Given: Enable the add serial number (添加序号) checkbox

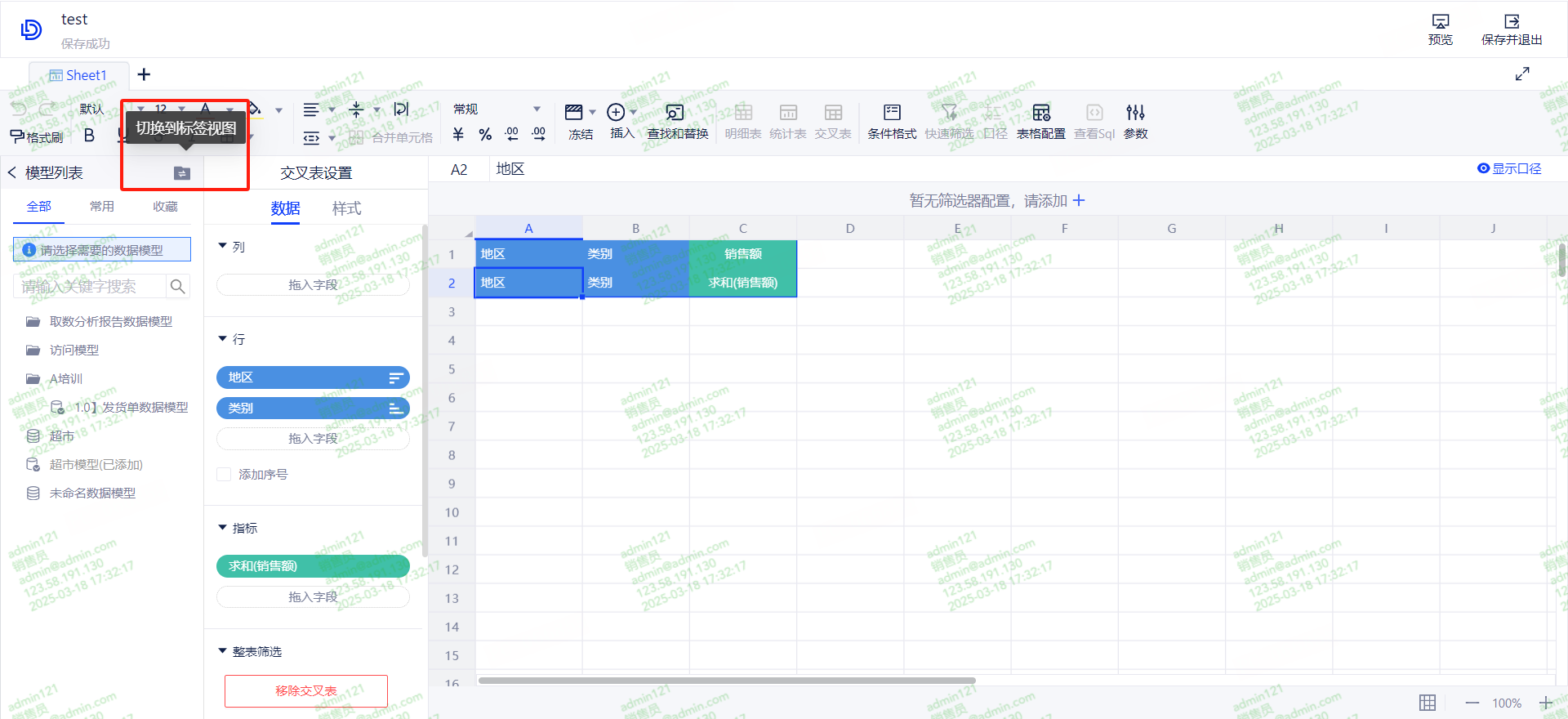Looking at the screenshot, I should 224,475.
